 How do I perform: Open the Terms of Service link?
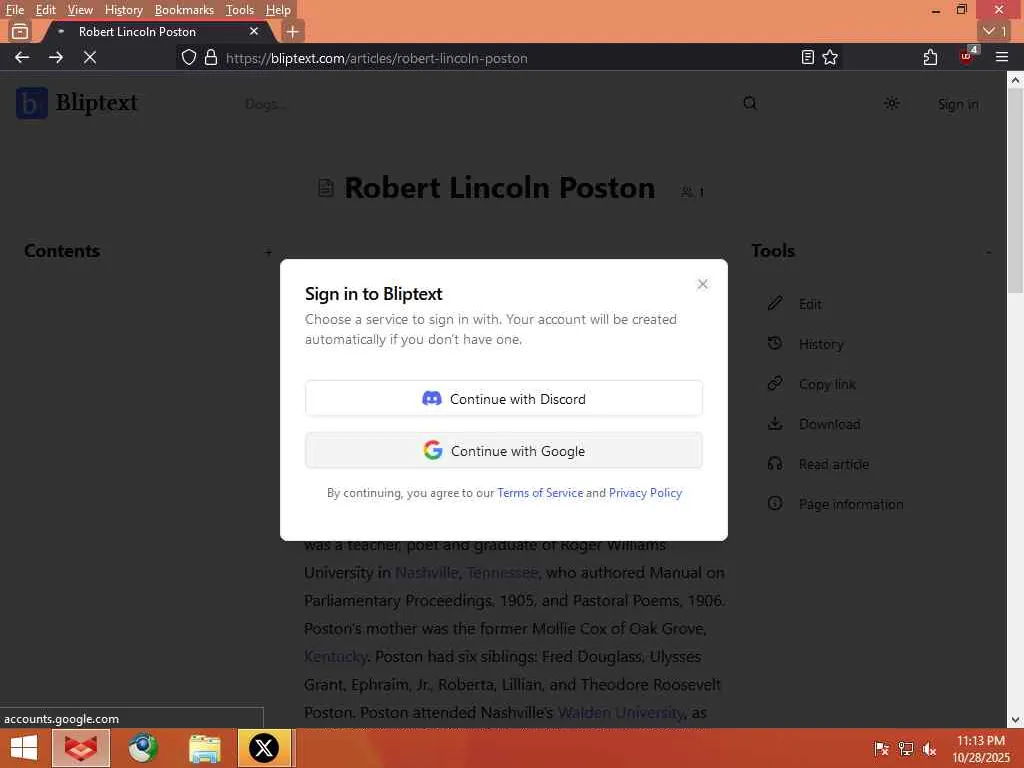click(540, 493)
